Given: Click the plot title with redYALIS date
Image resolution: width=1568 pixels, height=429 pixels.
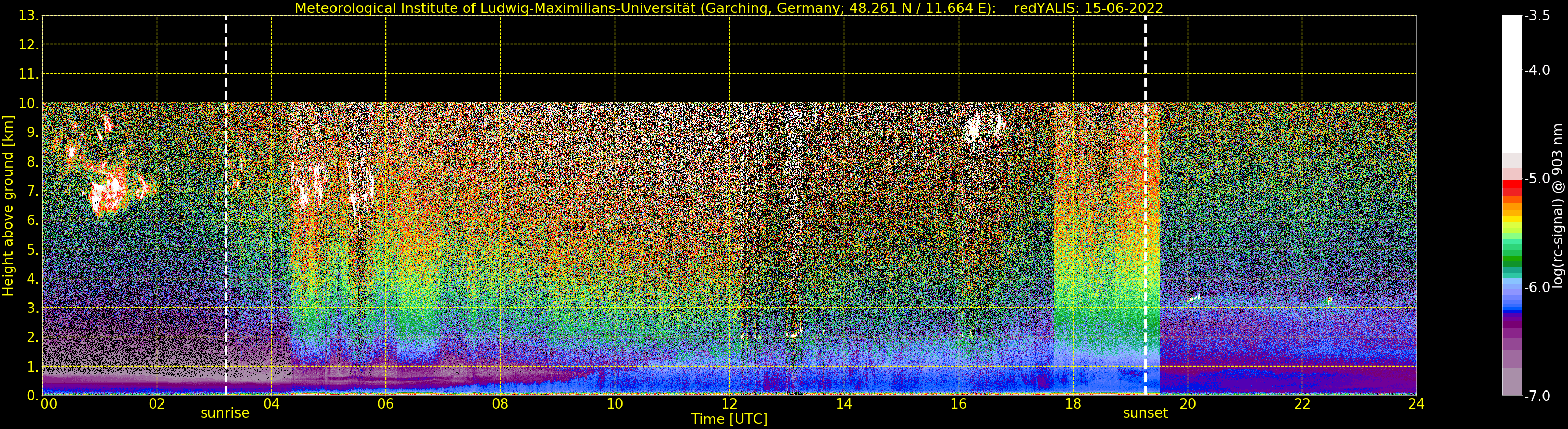Looking at the screenshot, I should pyautogui.click(x=729, y=8).
